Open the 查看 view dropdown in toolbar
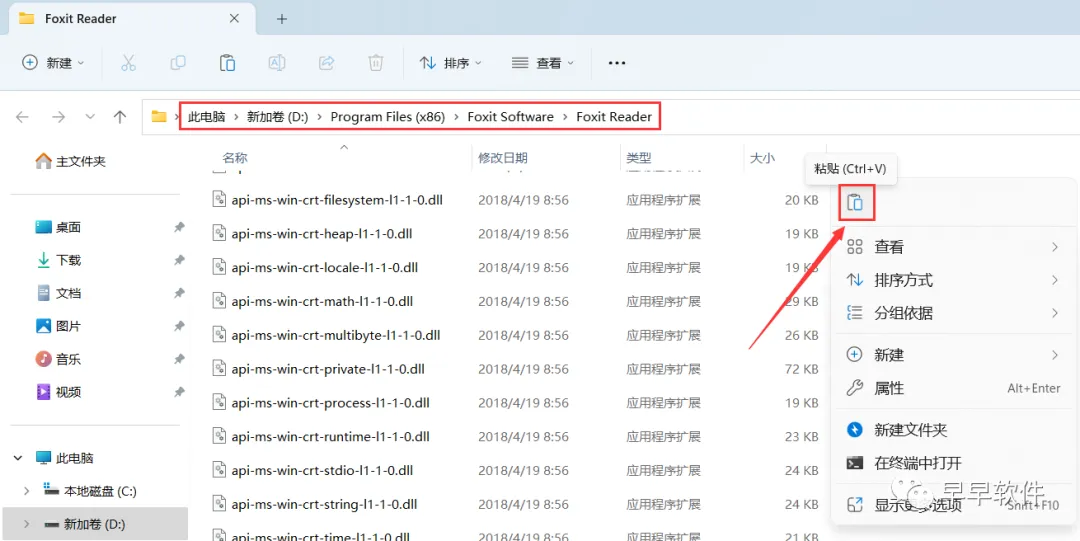This screenshot has height=541, width=1080. 543,63
